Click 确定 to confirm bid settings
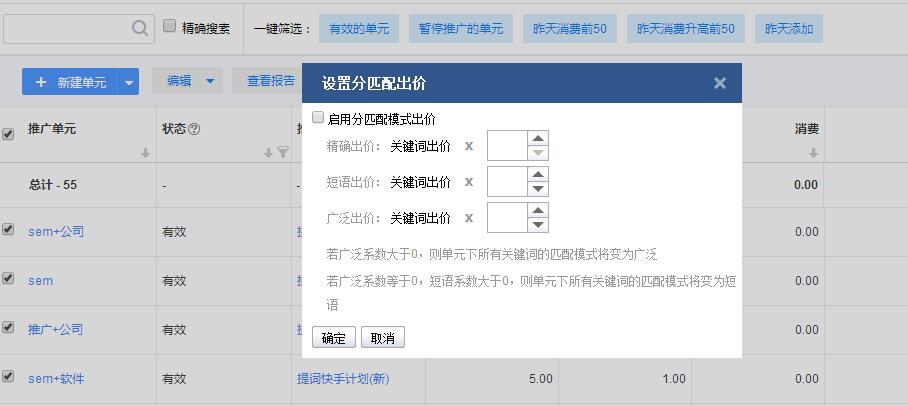 click(333, 338)
